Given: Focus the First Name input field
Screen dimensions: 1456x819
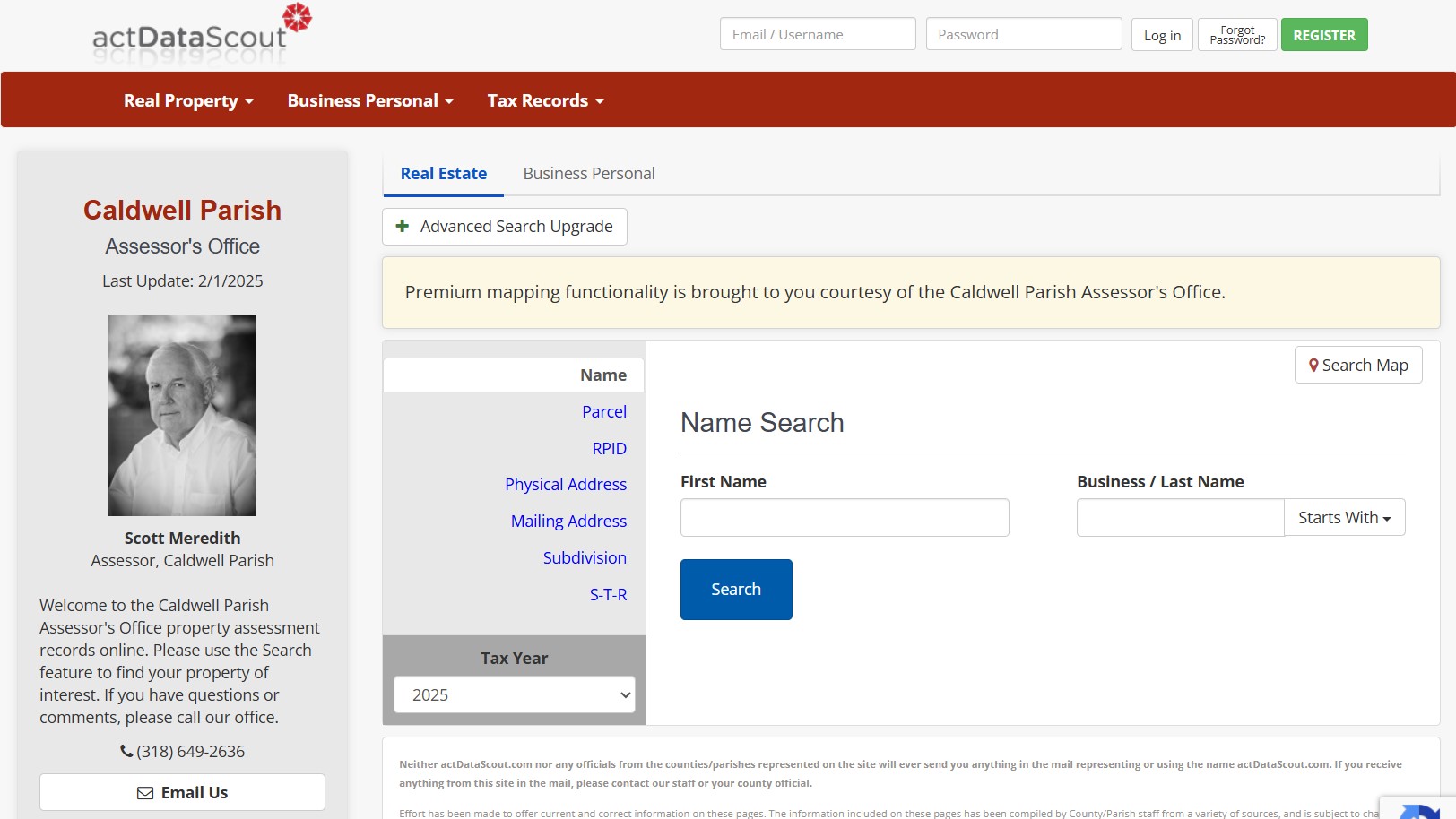Looking at the screenshot, I should click(x=845, y=517).
